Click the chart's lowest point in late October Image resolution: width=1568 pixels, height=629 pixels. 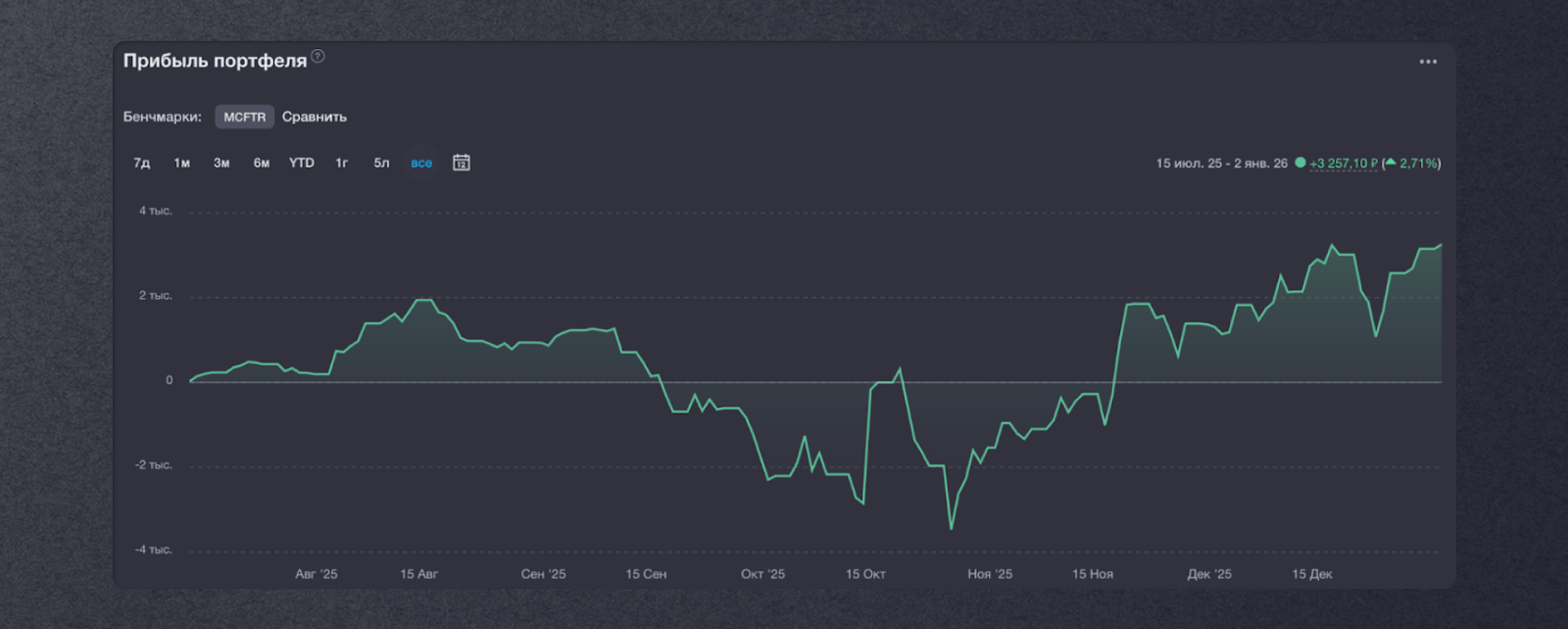click(951, 529)
